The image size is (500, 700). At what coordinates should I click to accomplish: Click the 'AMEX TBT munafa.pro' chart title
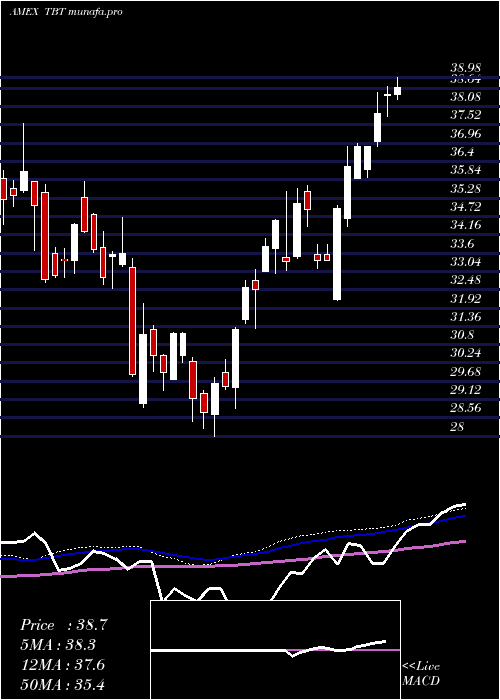(x=66, y=12)
